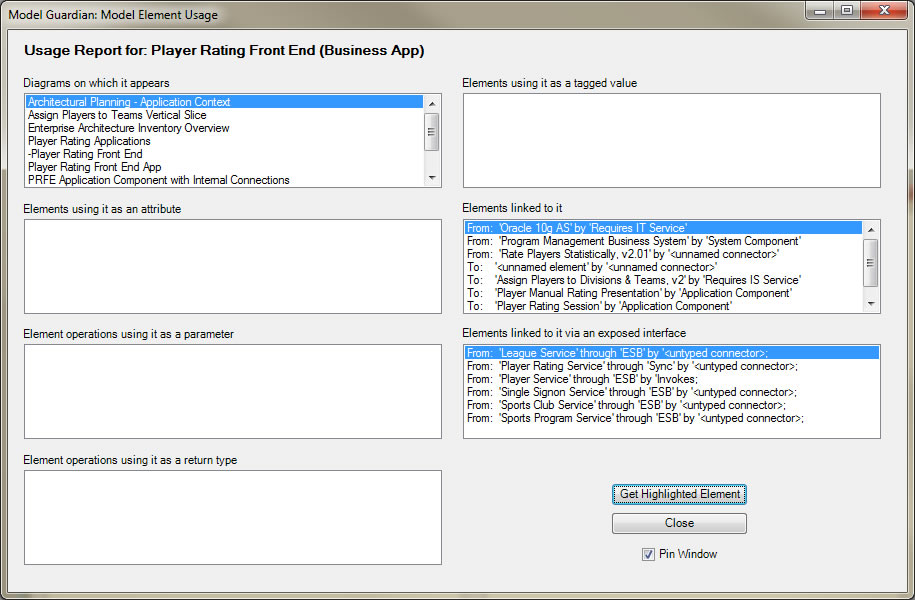915x600 pixels.
Task: Select 'Sports Club Service' through 'ESB' row
Action: point(672,405)
